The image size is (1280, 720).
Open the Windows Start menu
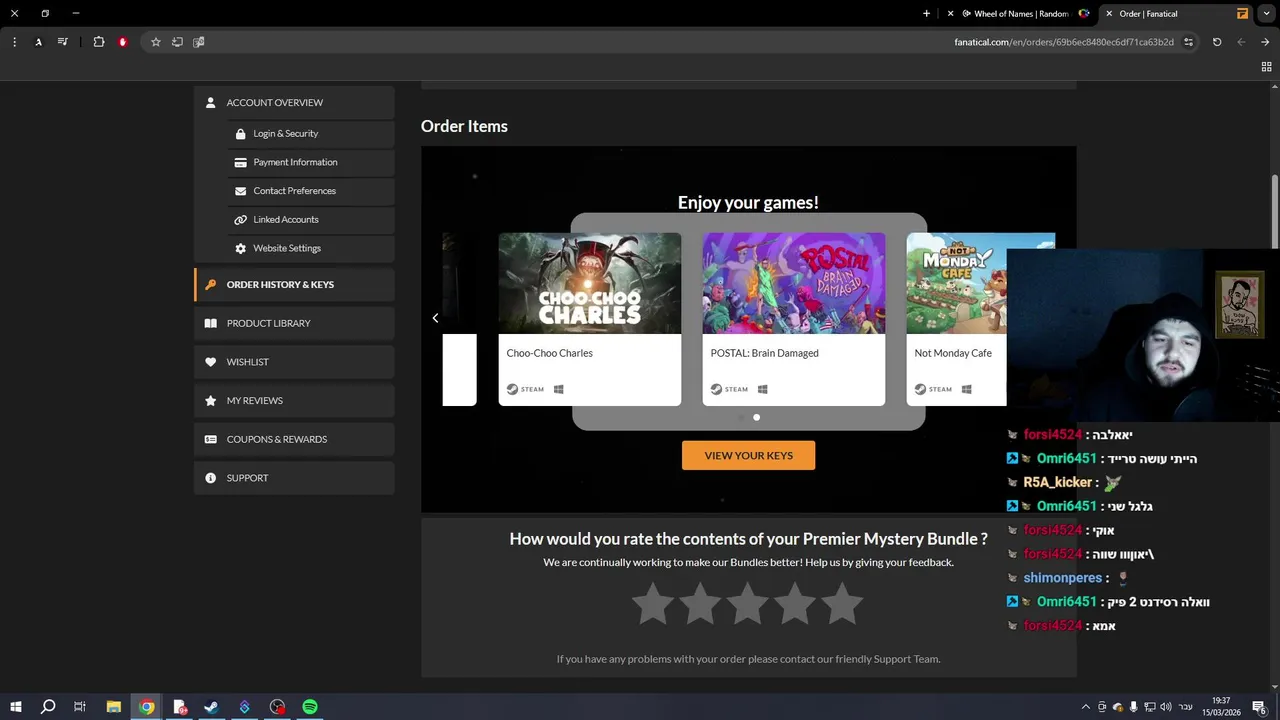point(16,707)
